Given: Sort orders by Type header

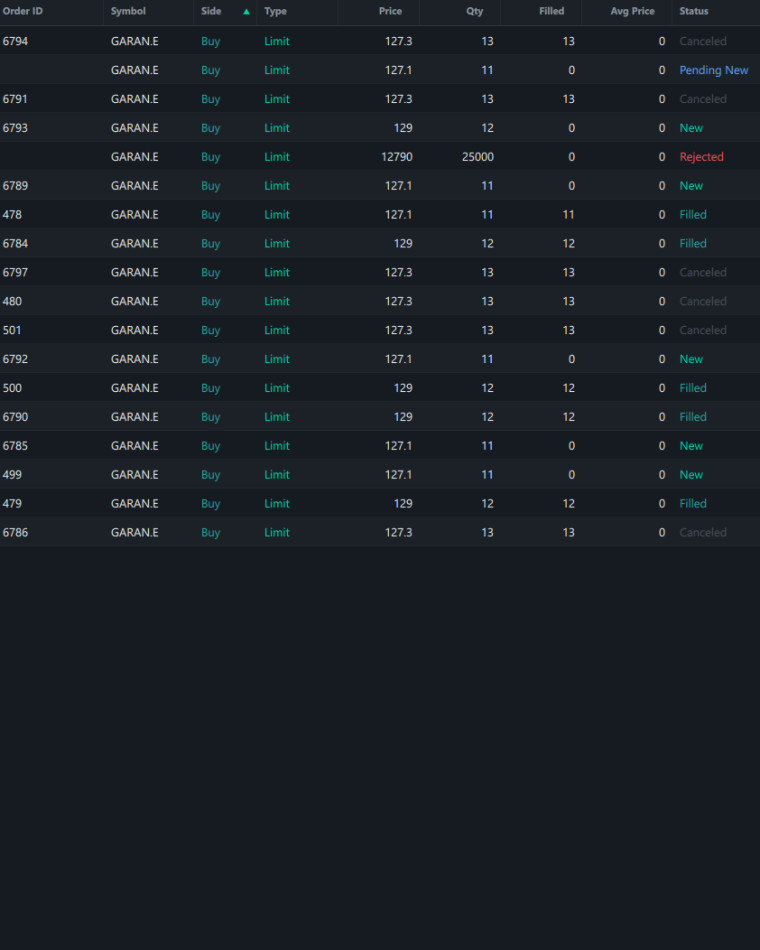Looking at the screenshot, I should tap(275, 11).
